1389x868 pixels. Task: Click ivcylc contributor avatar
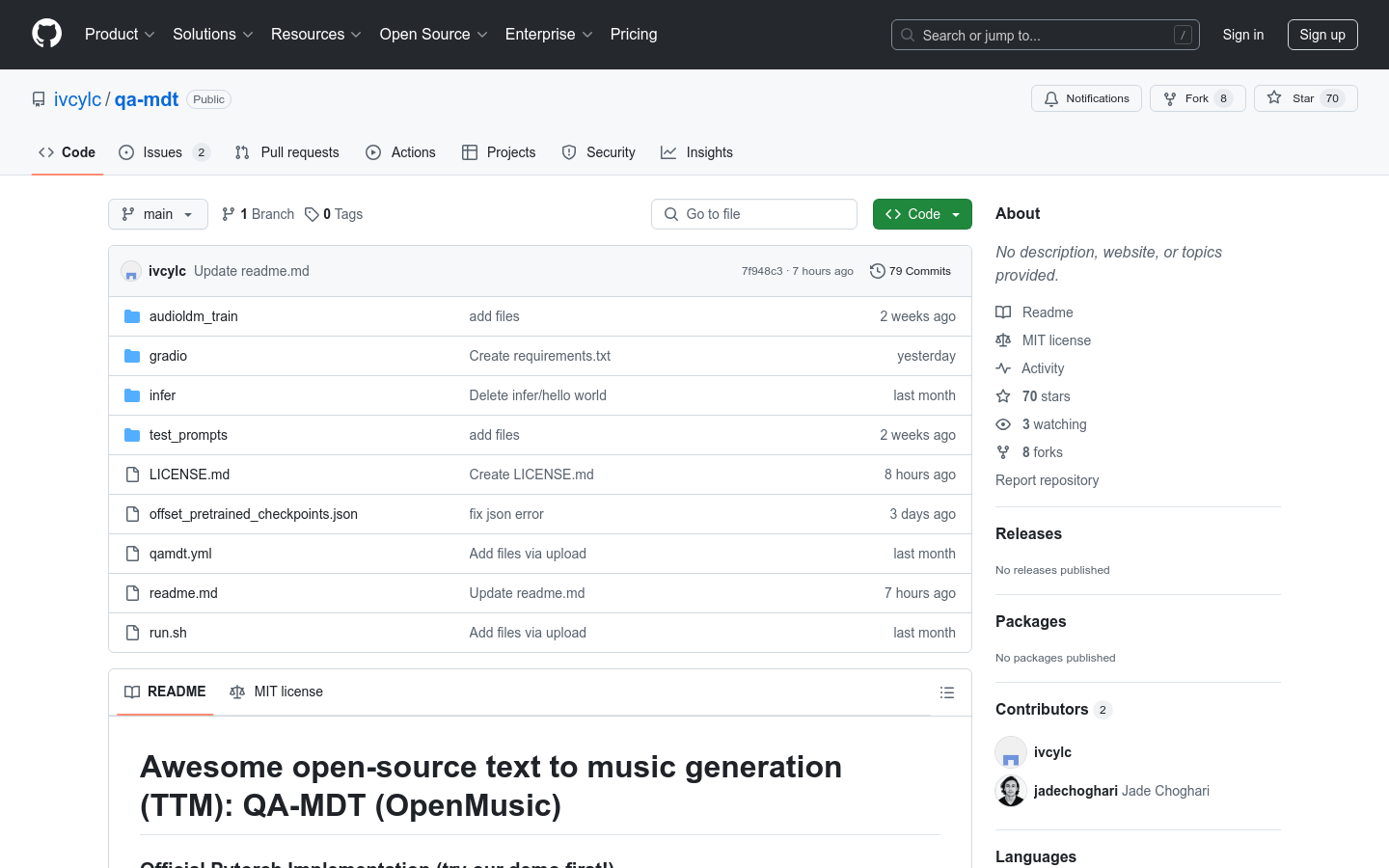click(x=1011, y=752)
